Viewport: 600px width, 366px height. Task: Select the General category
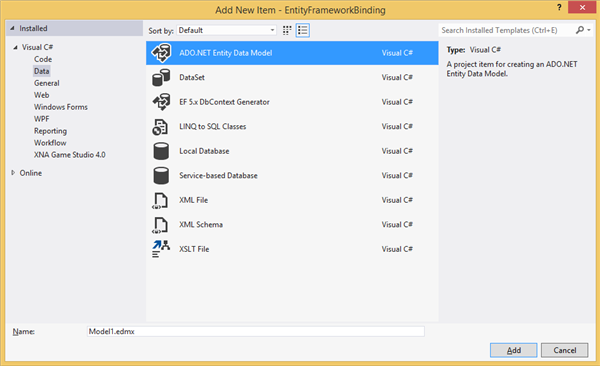tap(47, 83)
